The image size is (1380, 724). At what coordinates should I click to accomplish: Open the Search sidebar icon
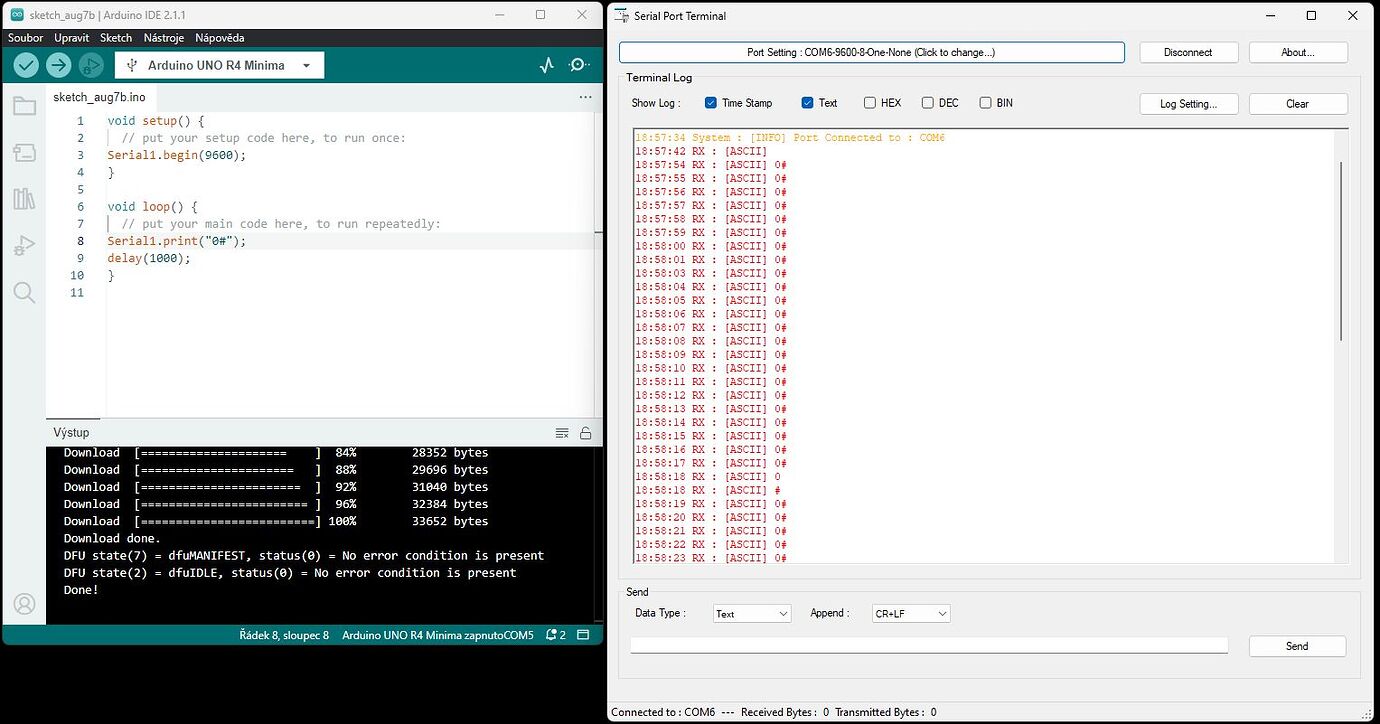pyautogui.click(x=24, y=292)
